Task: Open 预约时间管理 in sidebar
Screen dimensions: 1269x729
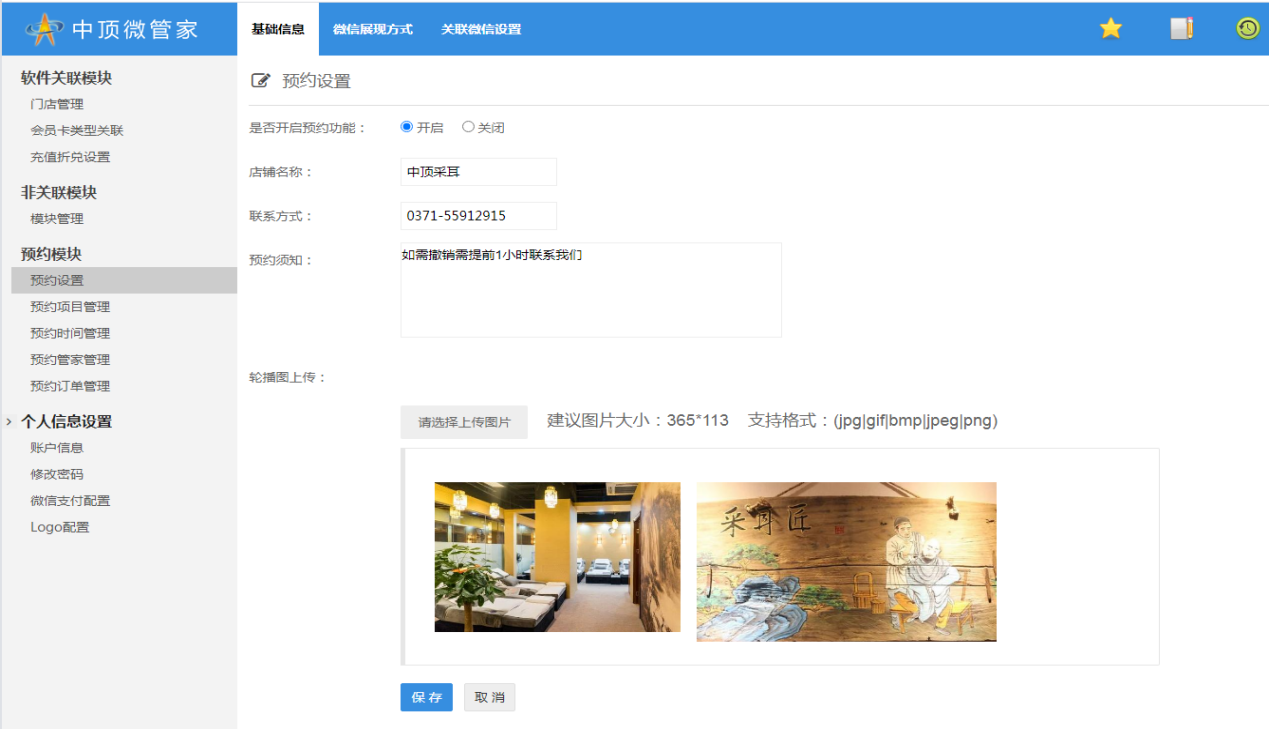Action: tap(70, 333)
